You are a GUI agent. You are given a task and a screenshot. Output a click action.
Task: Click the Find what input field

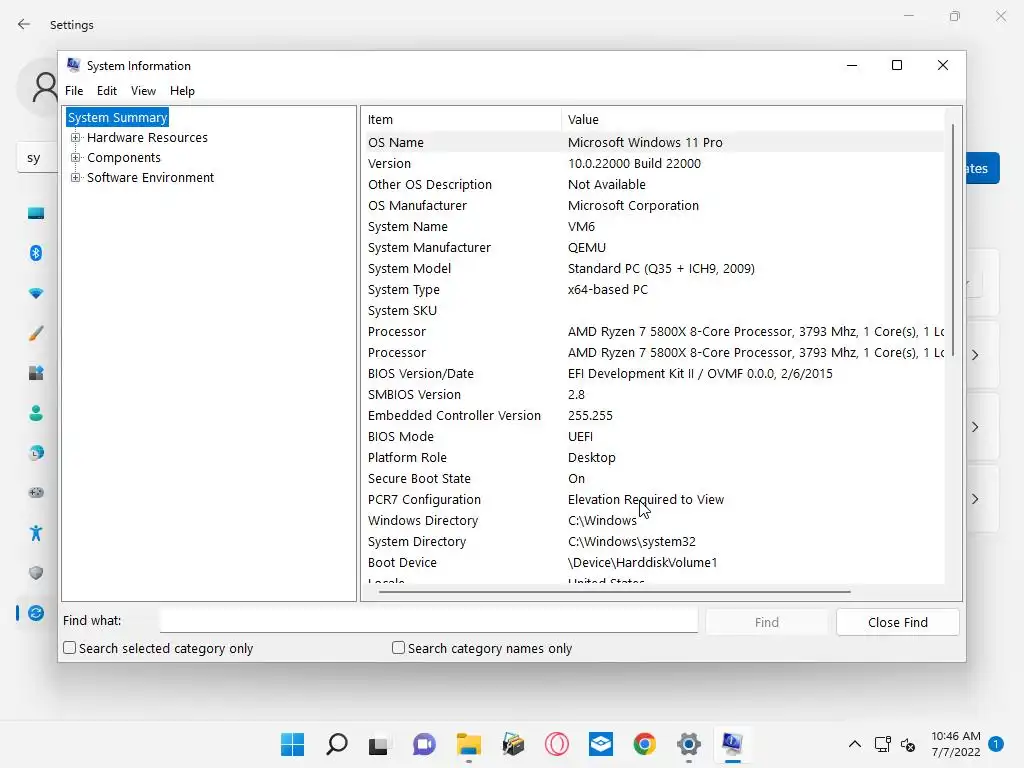tap(428, 621)
